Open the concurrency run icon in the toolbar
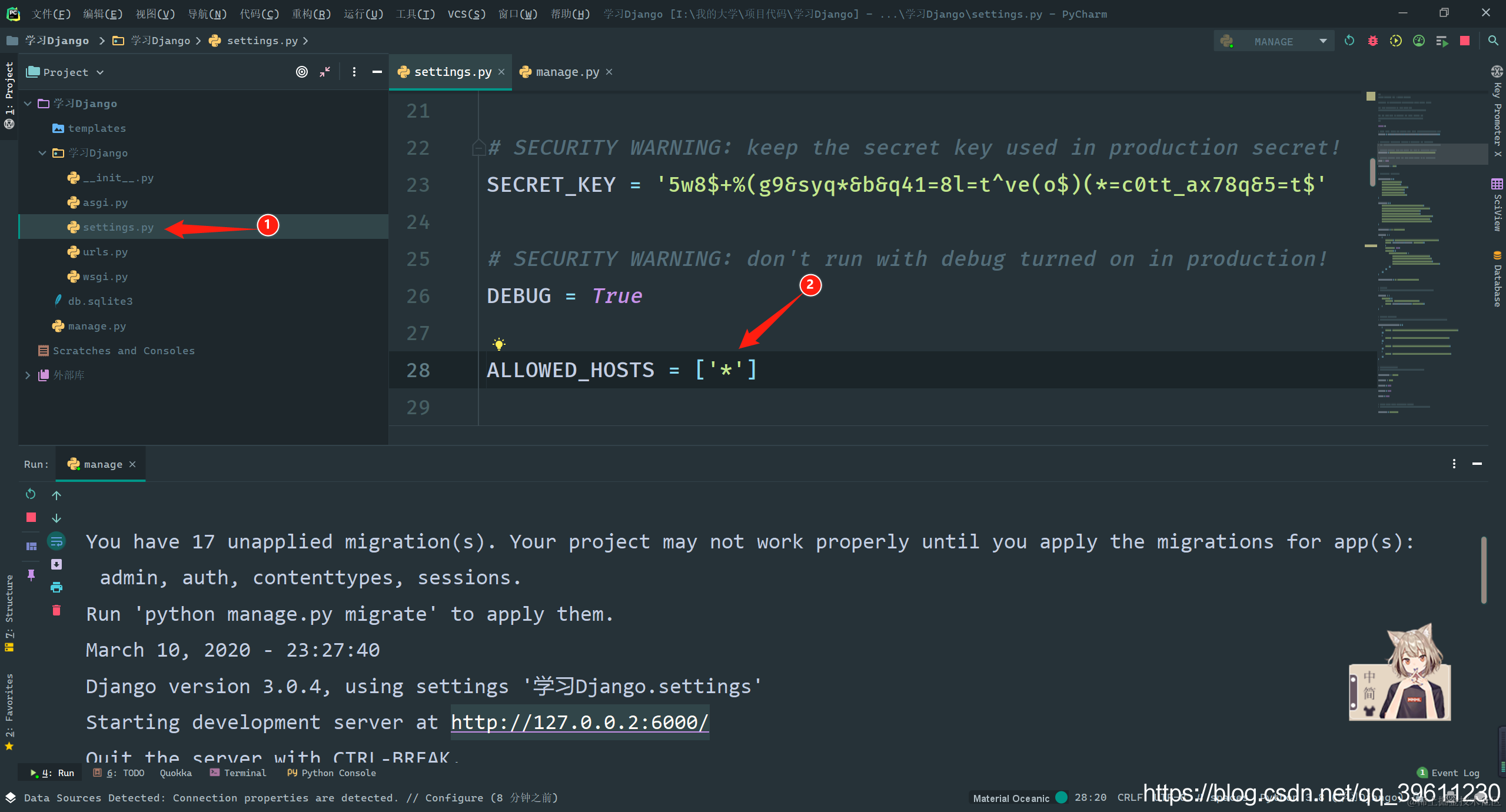Viewport: 1506px width, 812px height. [1442, 41]
